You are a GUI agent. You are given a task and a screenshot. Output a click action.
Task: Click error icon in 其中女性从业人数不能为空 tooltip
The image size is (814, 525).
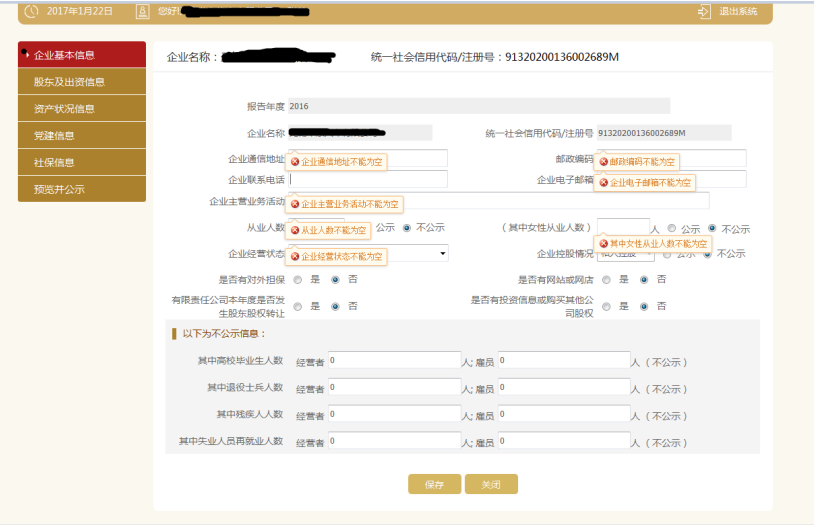tap(603, 244)
